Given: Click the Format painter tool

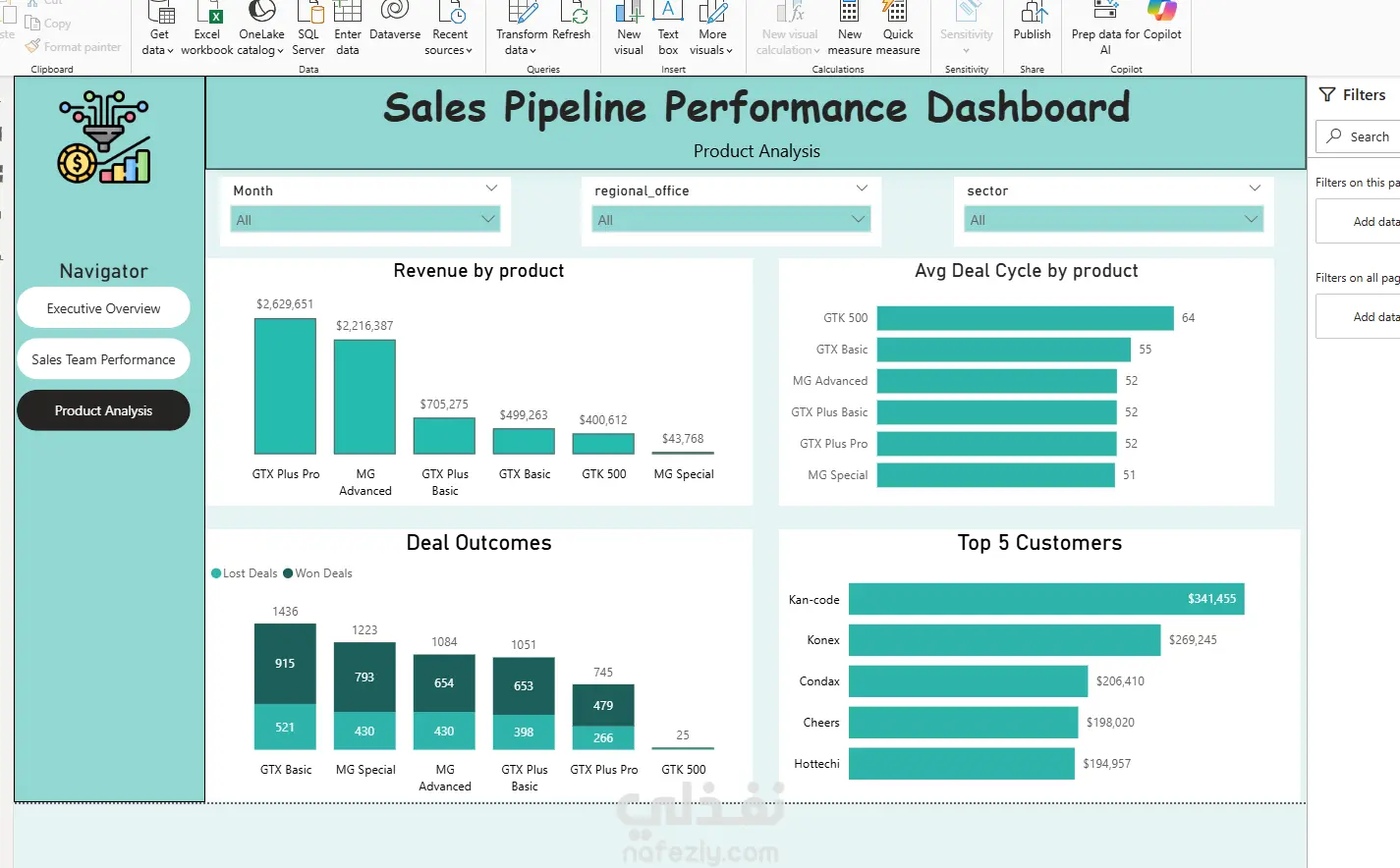Looking at the screenshot, I should click(73, 46).
